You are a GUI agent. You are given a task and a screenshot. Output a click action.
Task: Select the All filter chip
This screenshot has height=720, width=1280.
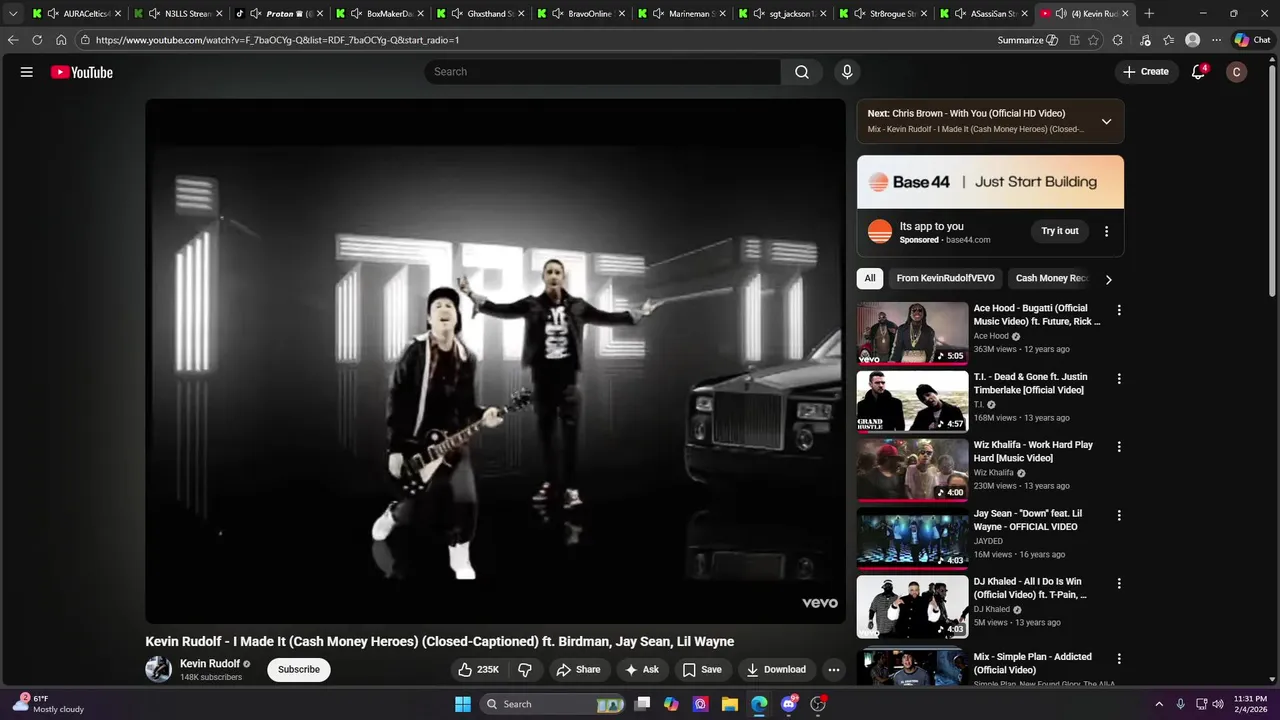pyautogui.click(x=870, y=279)
